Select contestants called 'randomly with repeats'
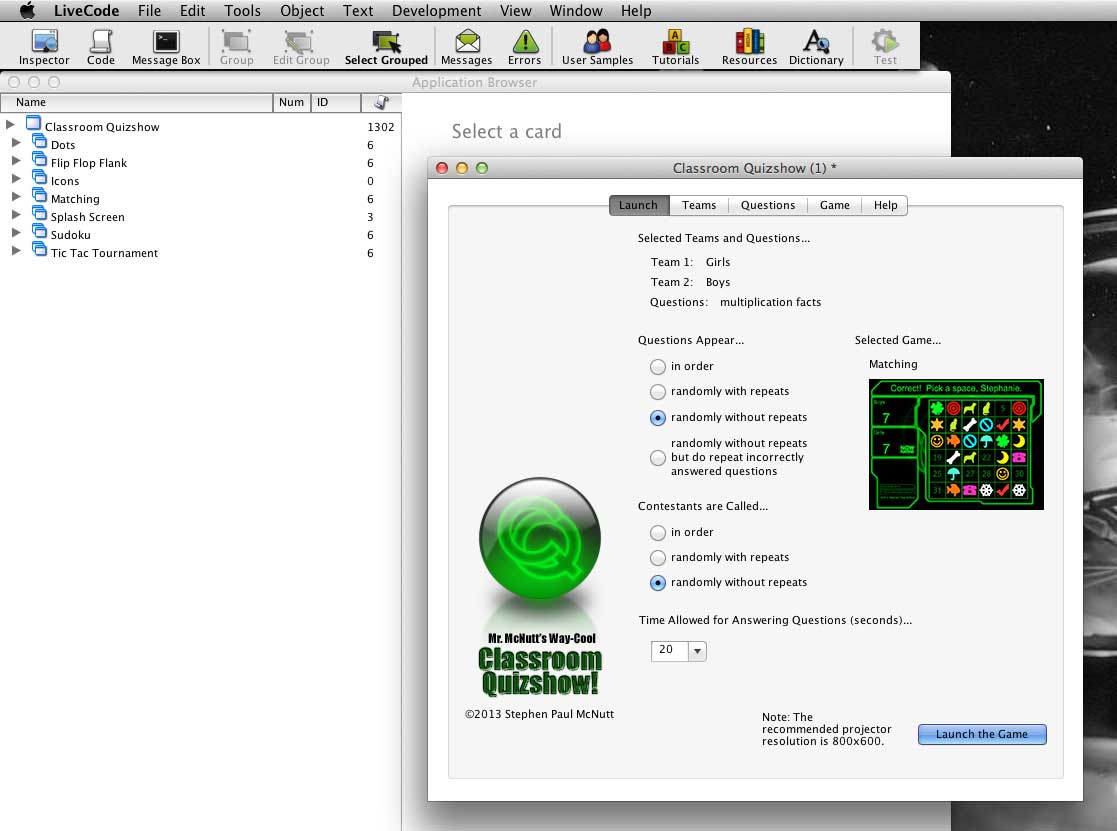This screenshot has width=1117, height=831. click(x=658, y=557)
